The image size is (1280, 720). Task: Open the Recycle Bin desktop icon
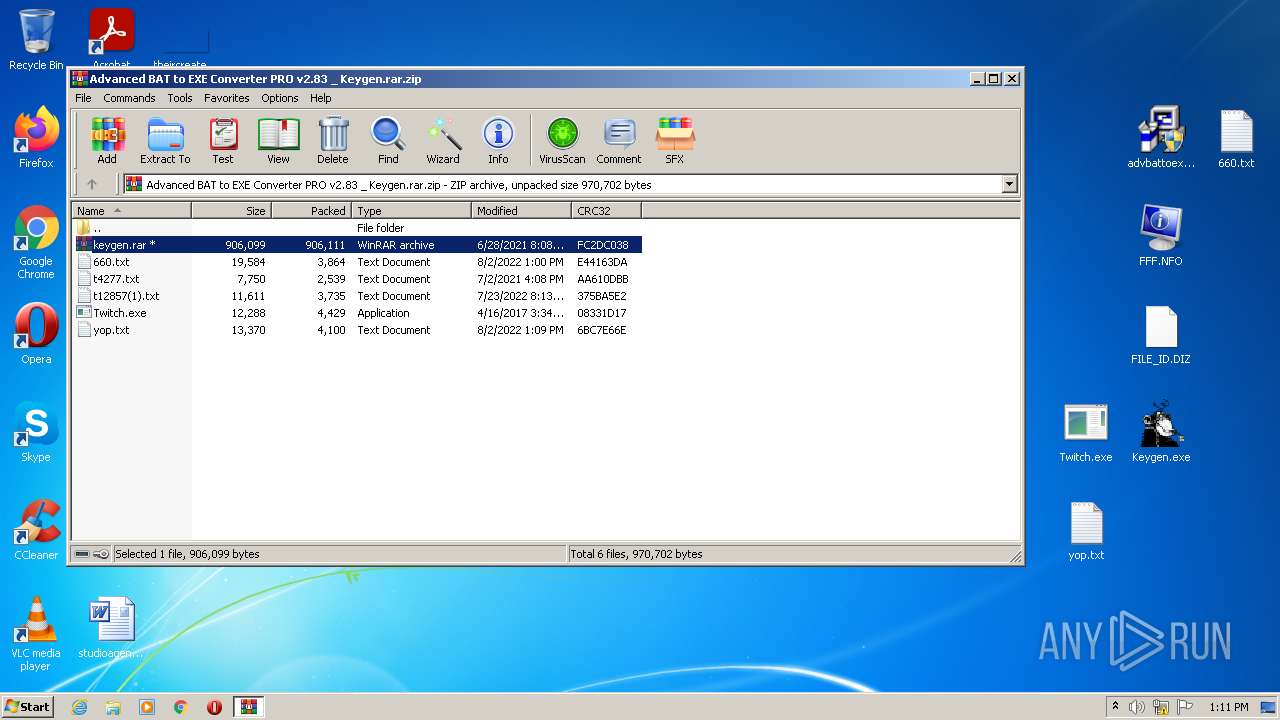pyautogui.click(x=36, y=40)
